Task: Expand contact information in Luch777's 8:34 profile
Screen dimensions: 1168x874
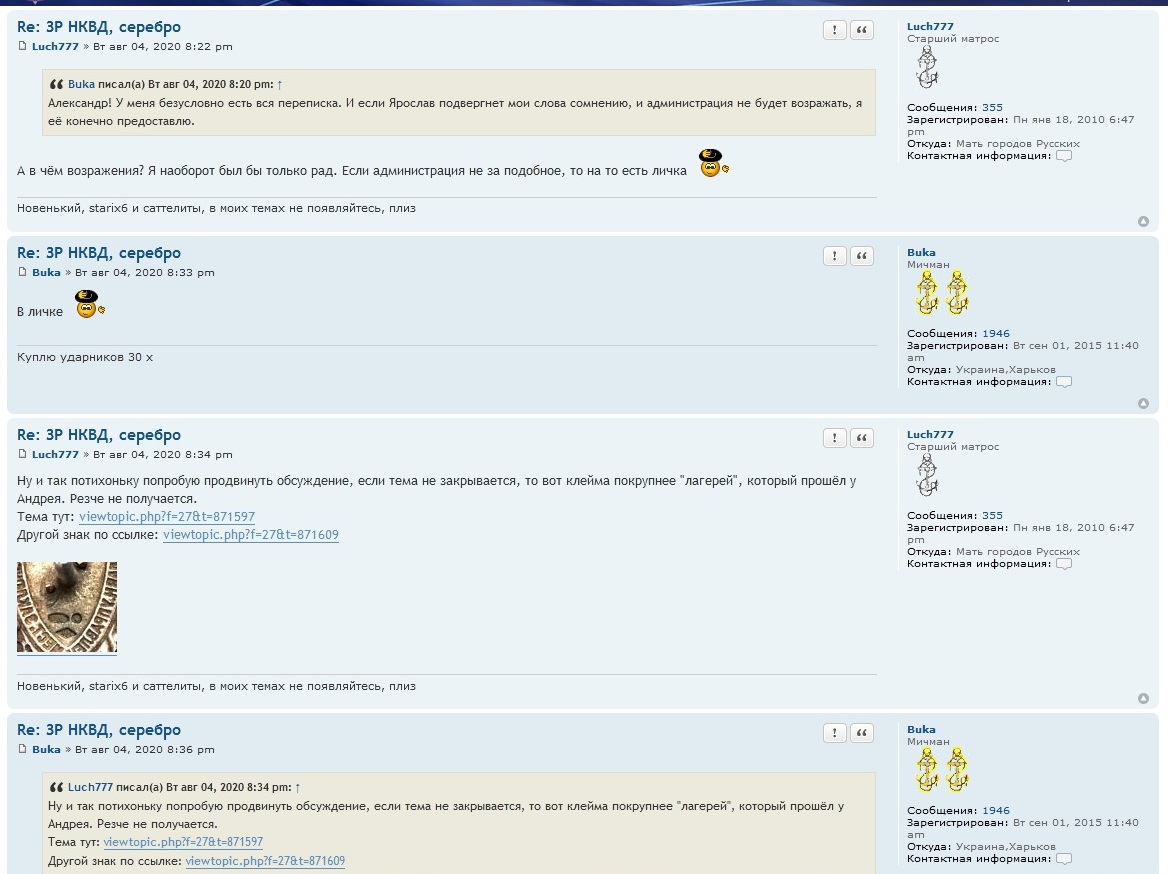Action: click(x=1063, y=564)
